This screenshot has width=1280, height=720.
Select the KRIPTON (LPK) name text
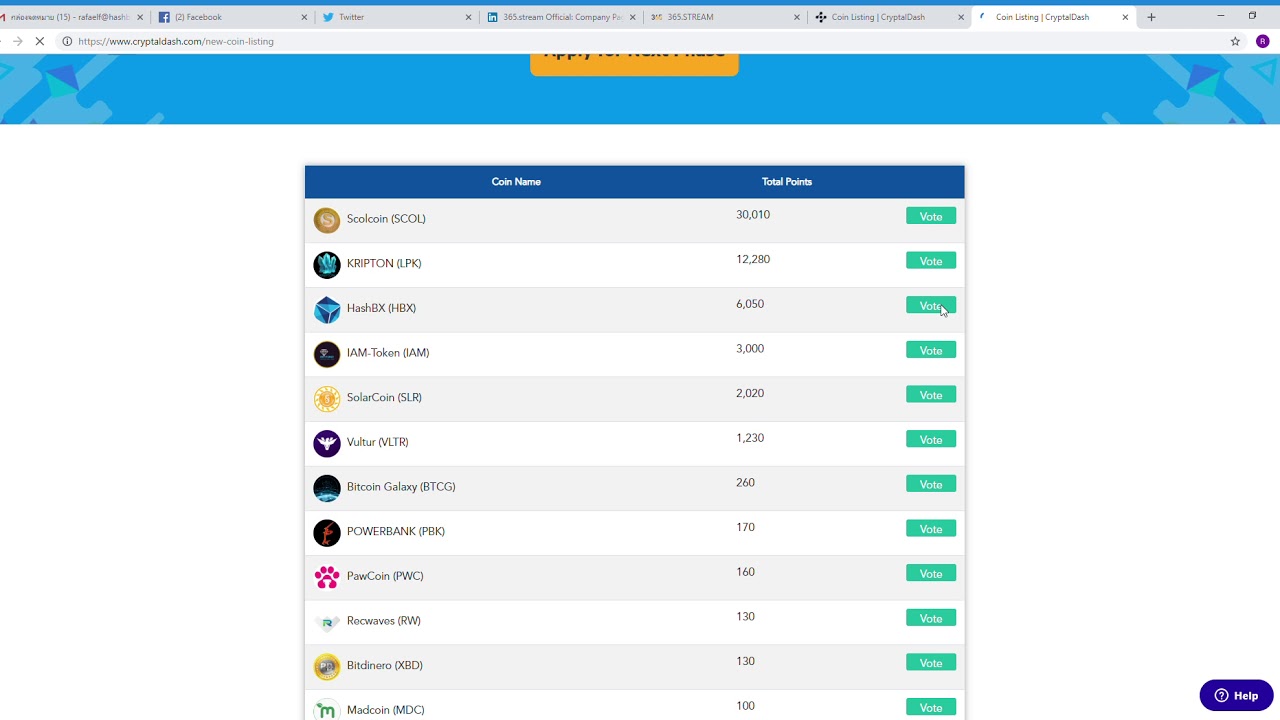(x=384, y=263)
